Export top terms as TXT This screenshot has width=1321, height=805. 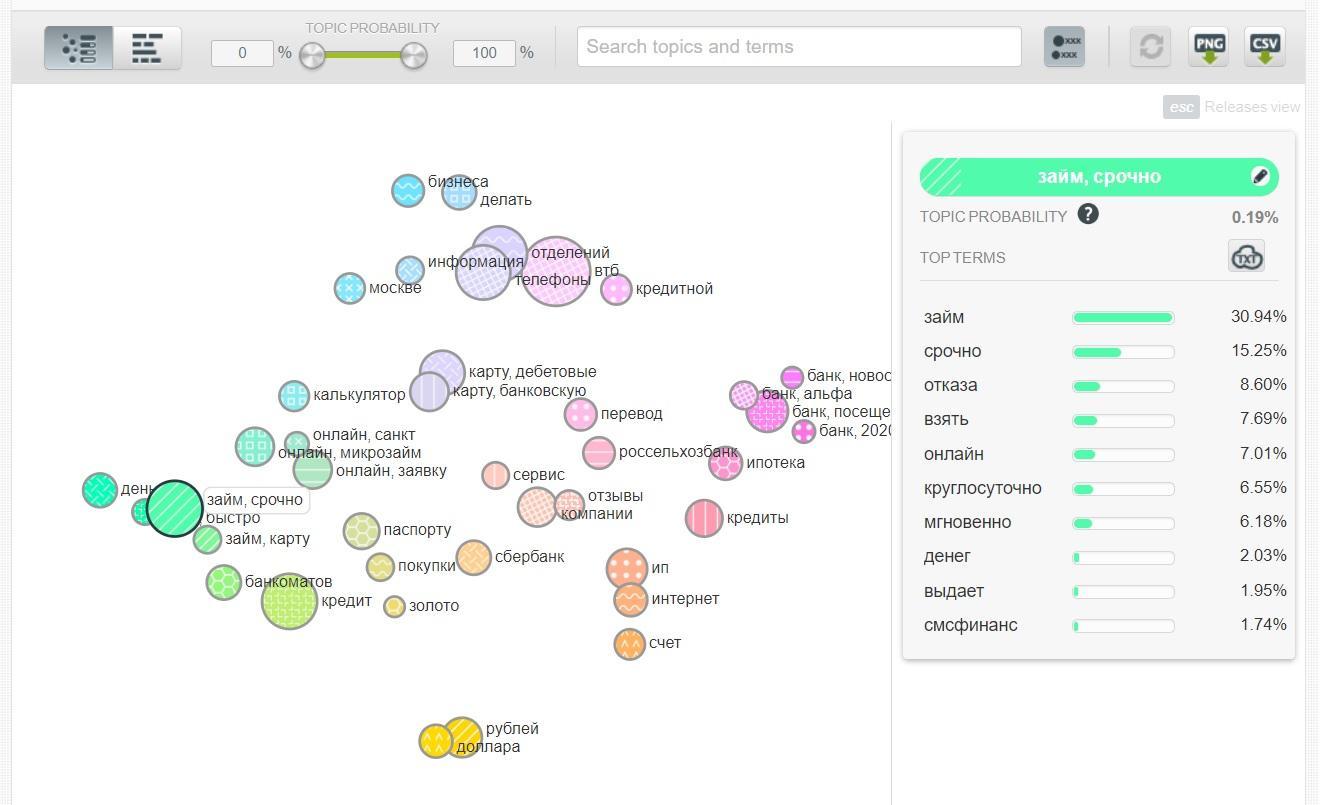[x=1246, y=256]
